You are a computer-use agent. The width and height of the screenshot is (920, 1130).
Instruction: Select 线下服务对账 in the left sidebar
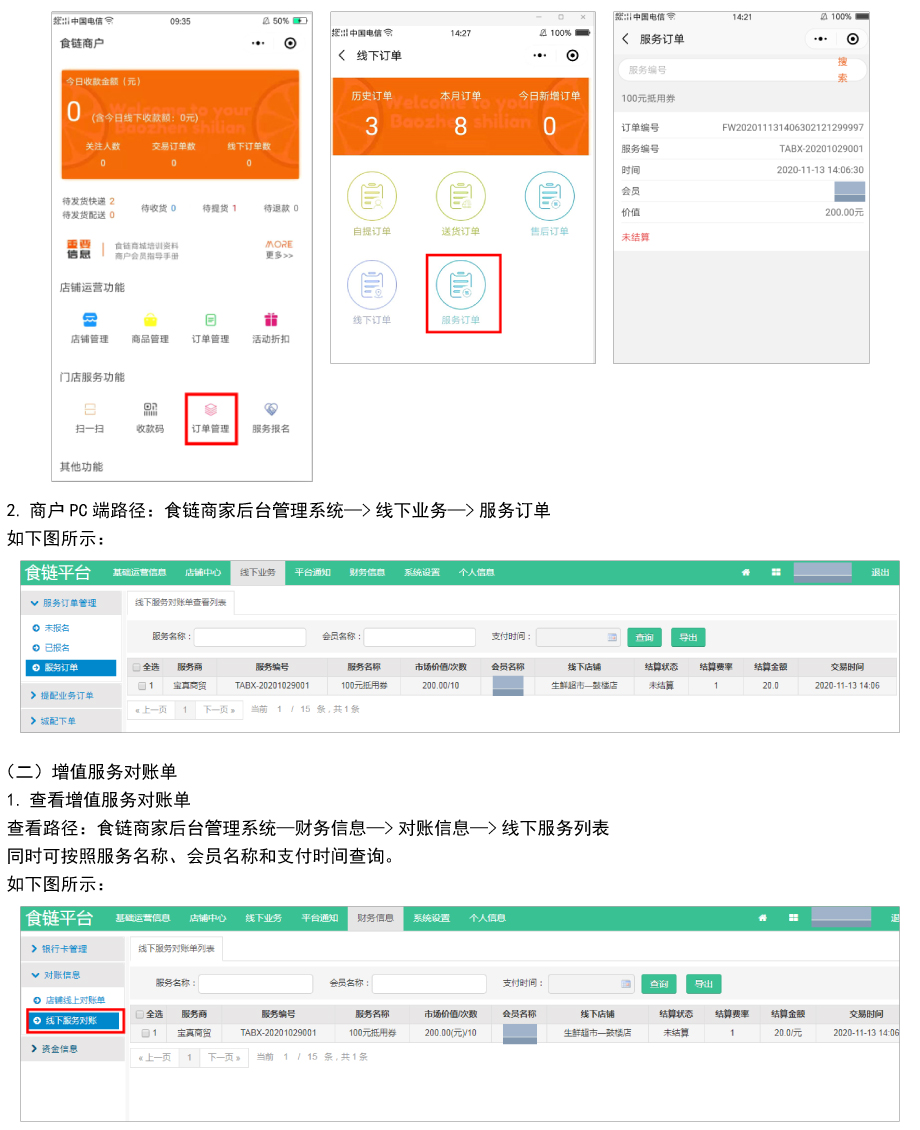click(x=72, y=1021)
